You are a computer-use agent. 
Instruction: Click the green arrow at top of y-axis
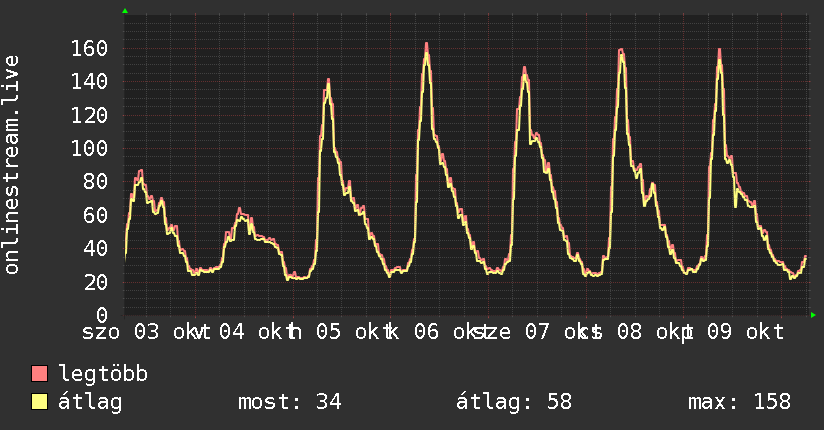[125, 11]
